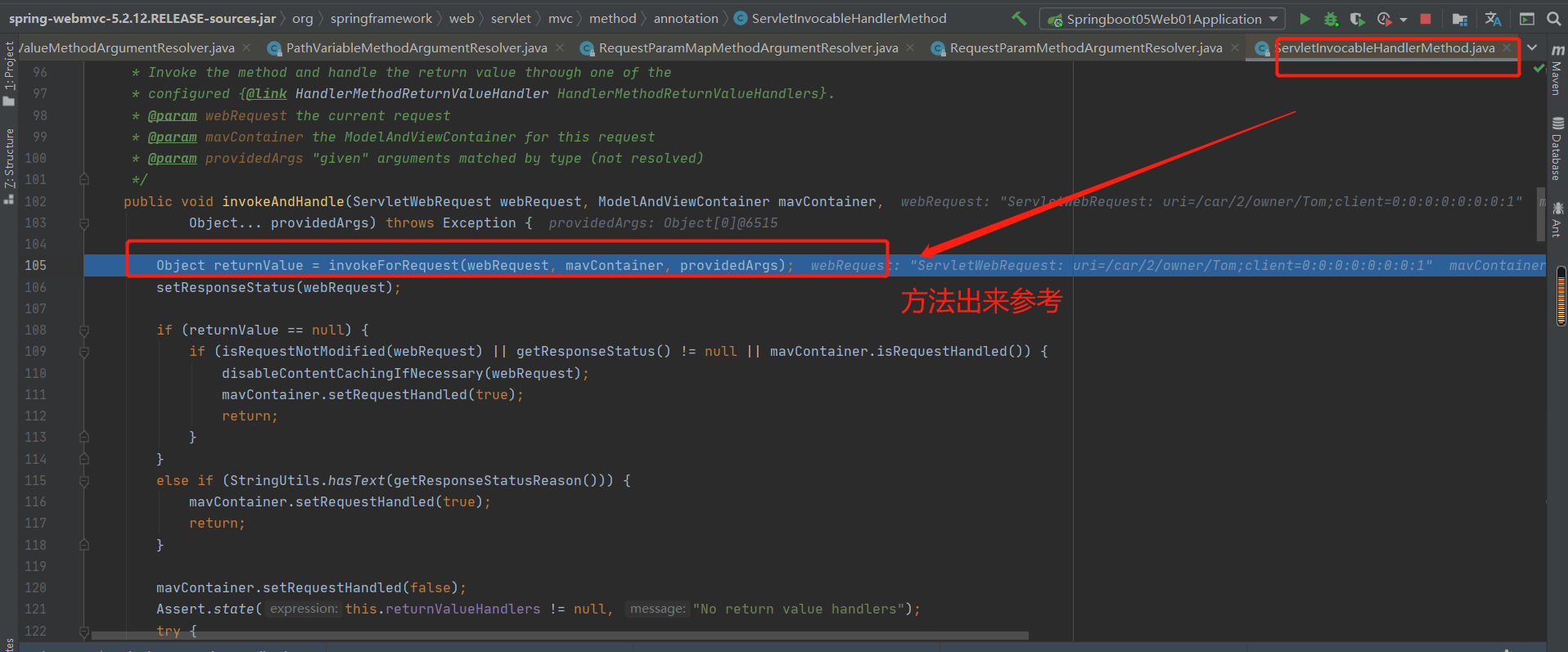Click 'disableContentCachingIfNecessary' on line 110

pyautogui.click(x=353, y=374)
